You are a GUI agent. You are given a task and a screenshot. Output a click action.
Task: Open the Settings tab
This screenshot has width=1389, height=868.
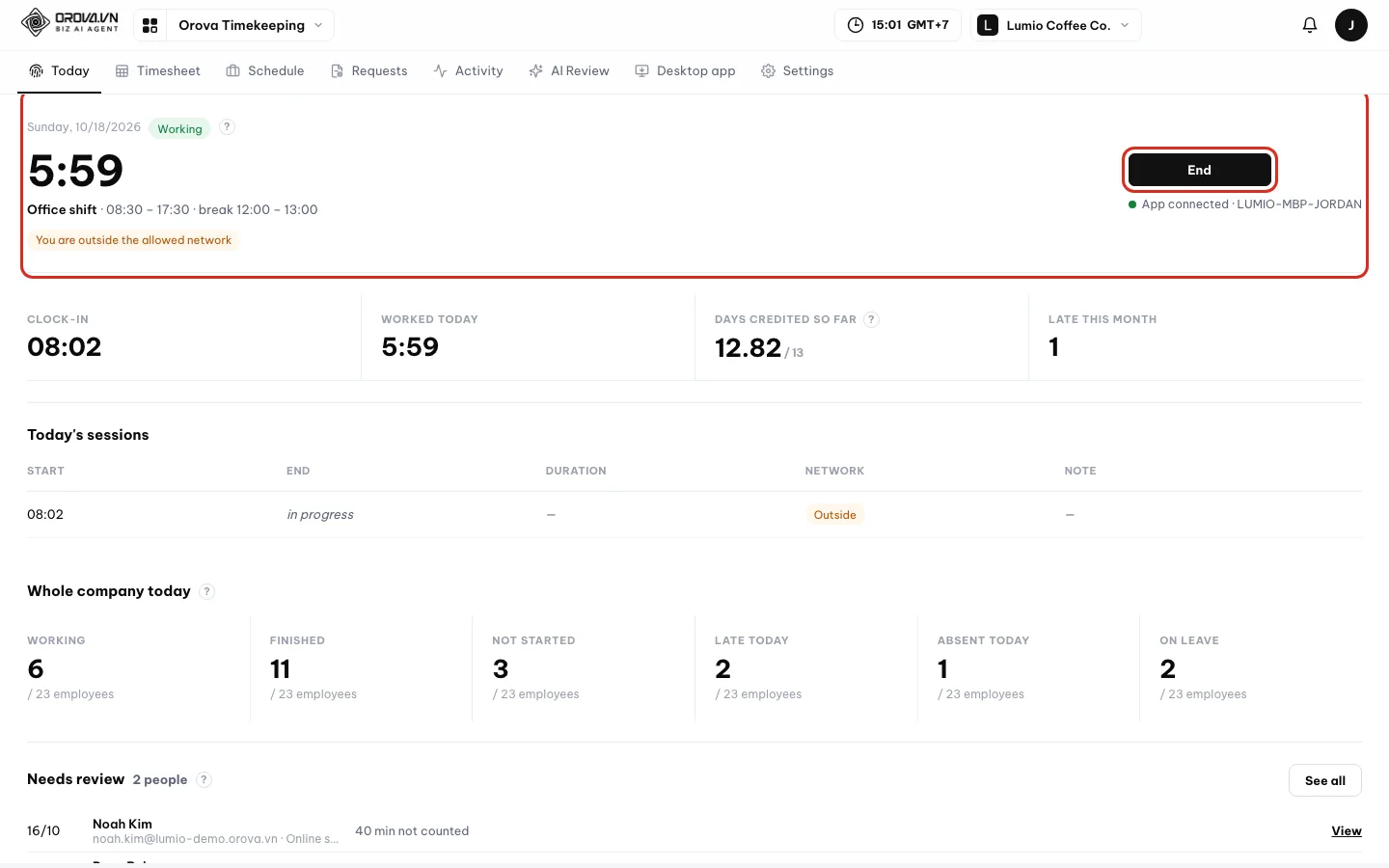[798, 70]
